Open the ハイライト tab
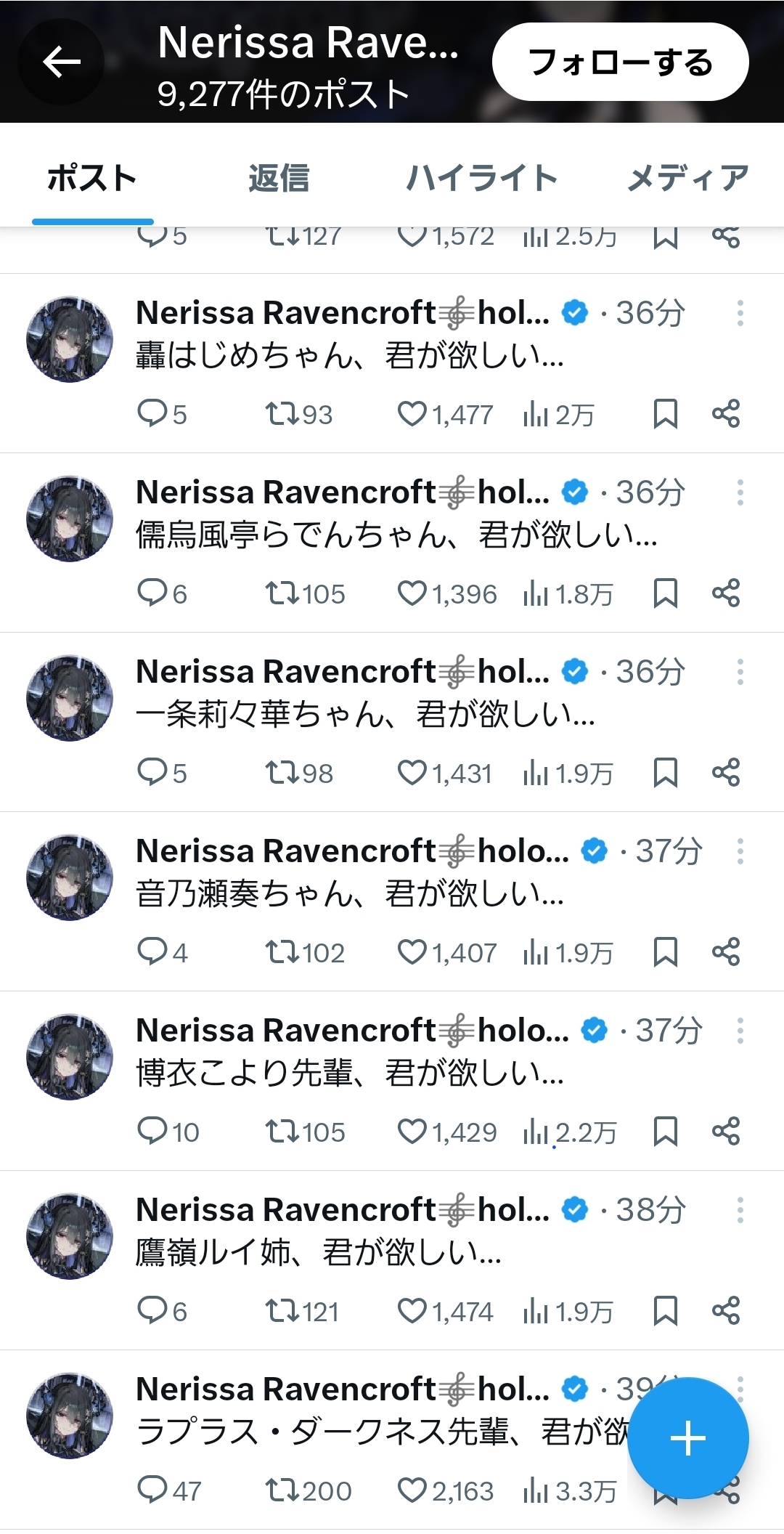The width and height of the screenshot is (784, 1534). [x=481, y=179]
